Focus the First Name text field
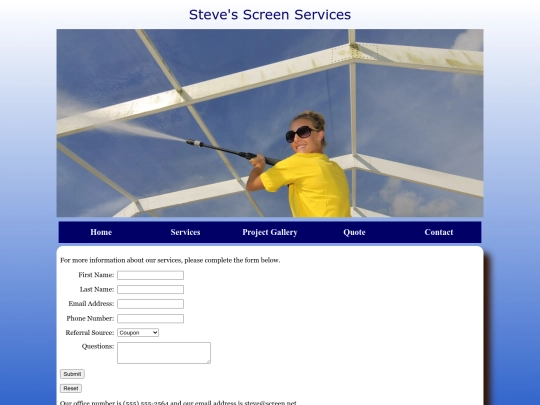This screenshot has height=405, width=540. pos(150,275)
